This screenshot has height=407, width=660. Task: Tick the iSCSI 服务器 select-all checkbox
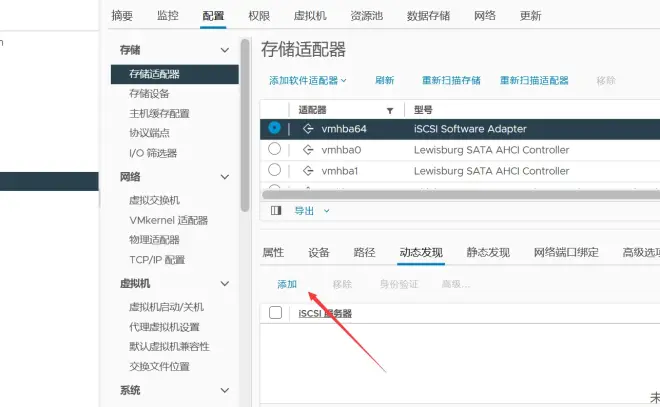pos(276,313)
